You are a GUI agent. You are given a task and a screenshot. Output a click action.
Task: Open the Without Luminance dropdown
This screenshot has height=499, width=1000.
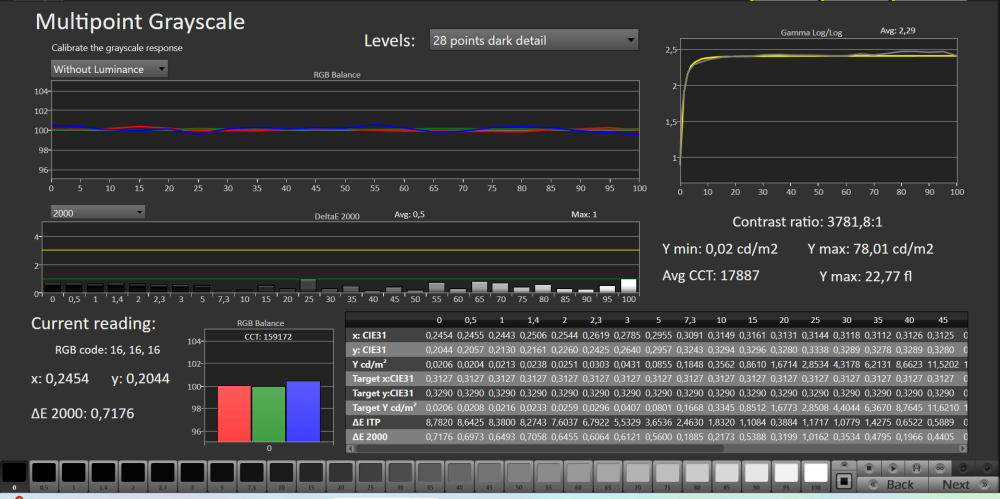109,69
